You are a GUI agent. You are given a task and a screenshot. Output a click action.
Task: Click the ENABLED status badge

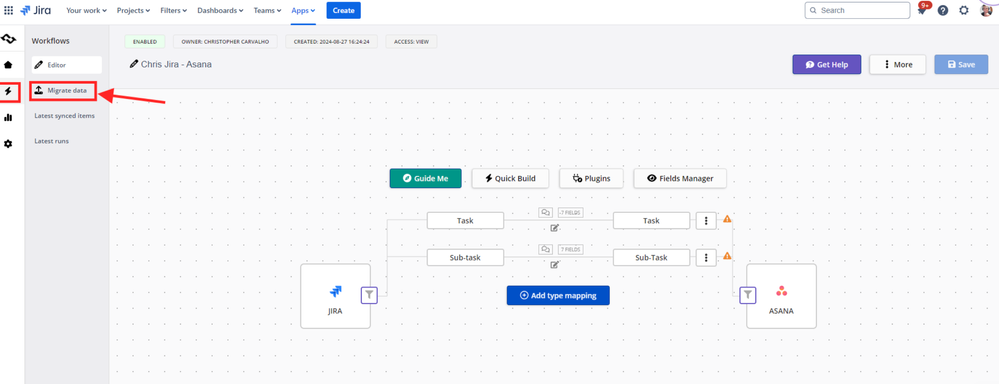(145, 41)
